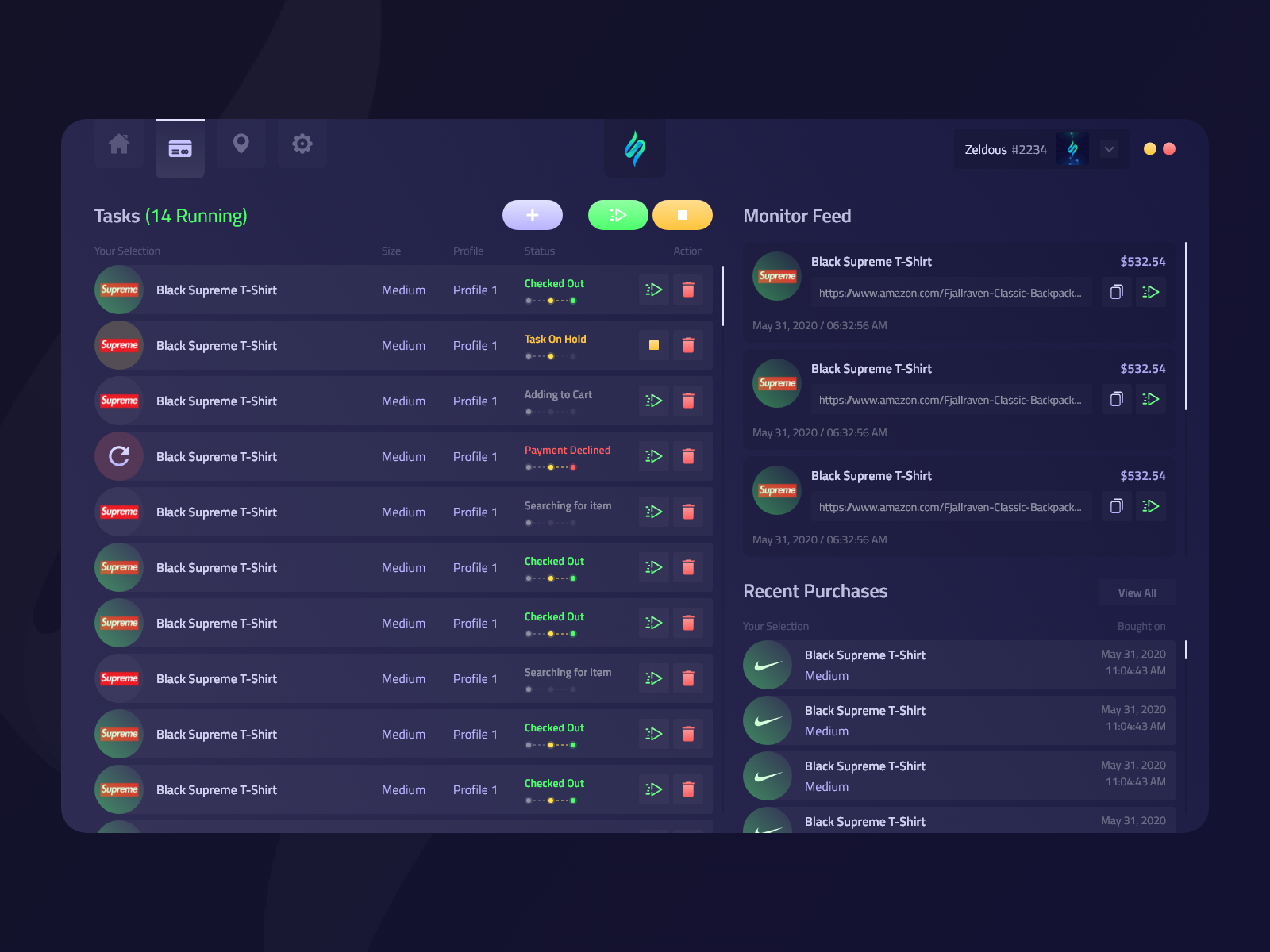Viewport: 1270px width, 952px height.
Task: Add a new task with the plus button
Action: (x=533, y=215)
